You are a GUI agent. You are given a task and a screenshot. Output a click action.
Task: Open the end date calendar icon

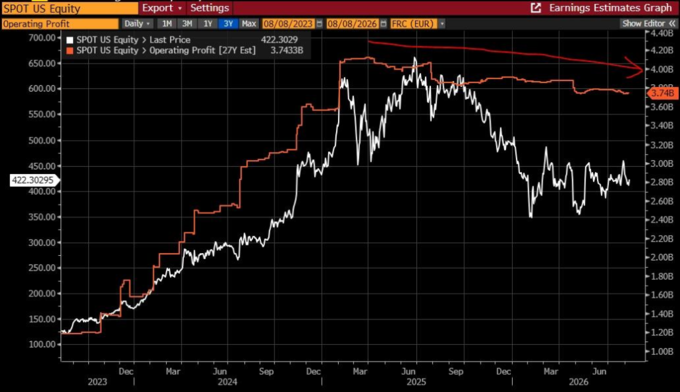pos(383,23)
